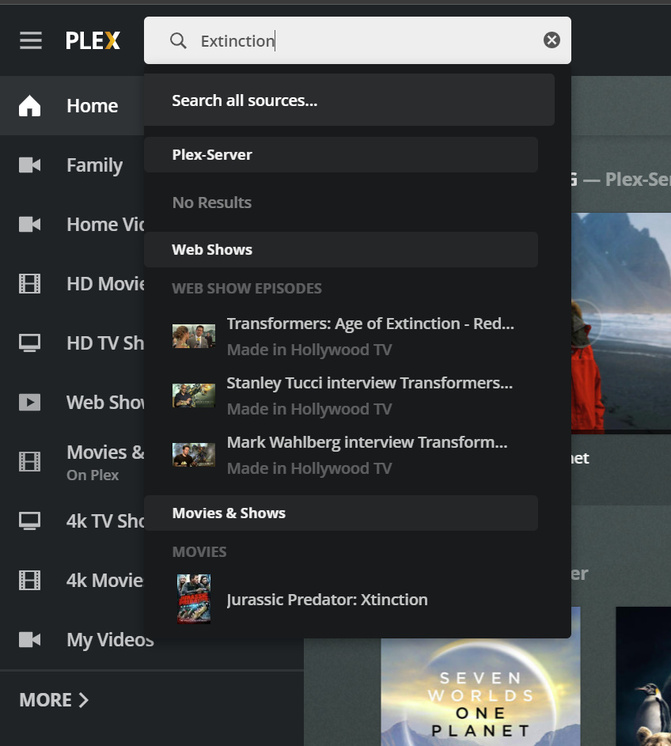Click the 4k TV Shows monitor icon

pos(30,521)
